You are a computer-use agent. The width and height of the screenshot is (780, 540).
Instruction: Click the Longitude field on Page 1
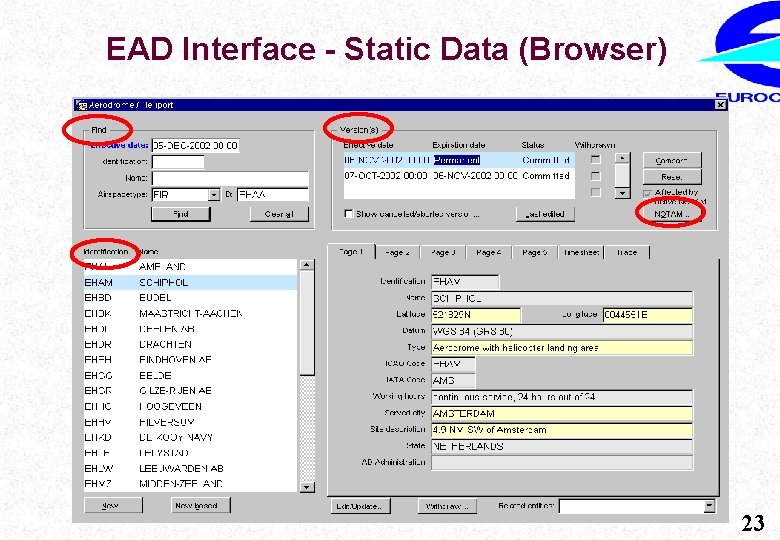(x=648, y=315)
